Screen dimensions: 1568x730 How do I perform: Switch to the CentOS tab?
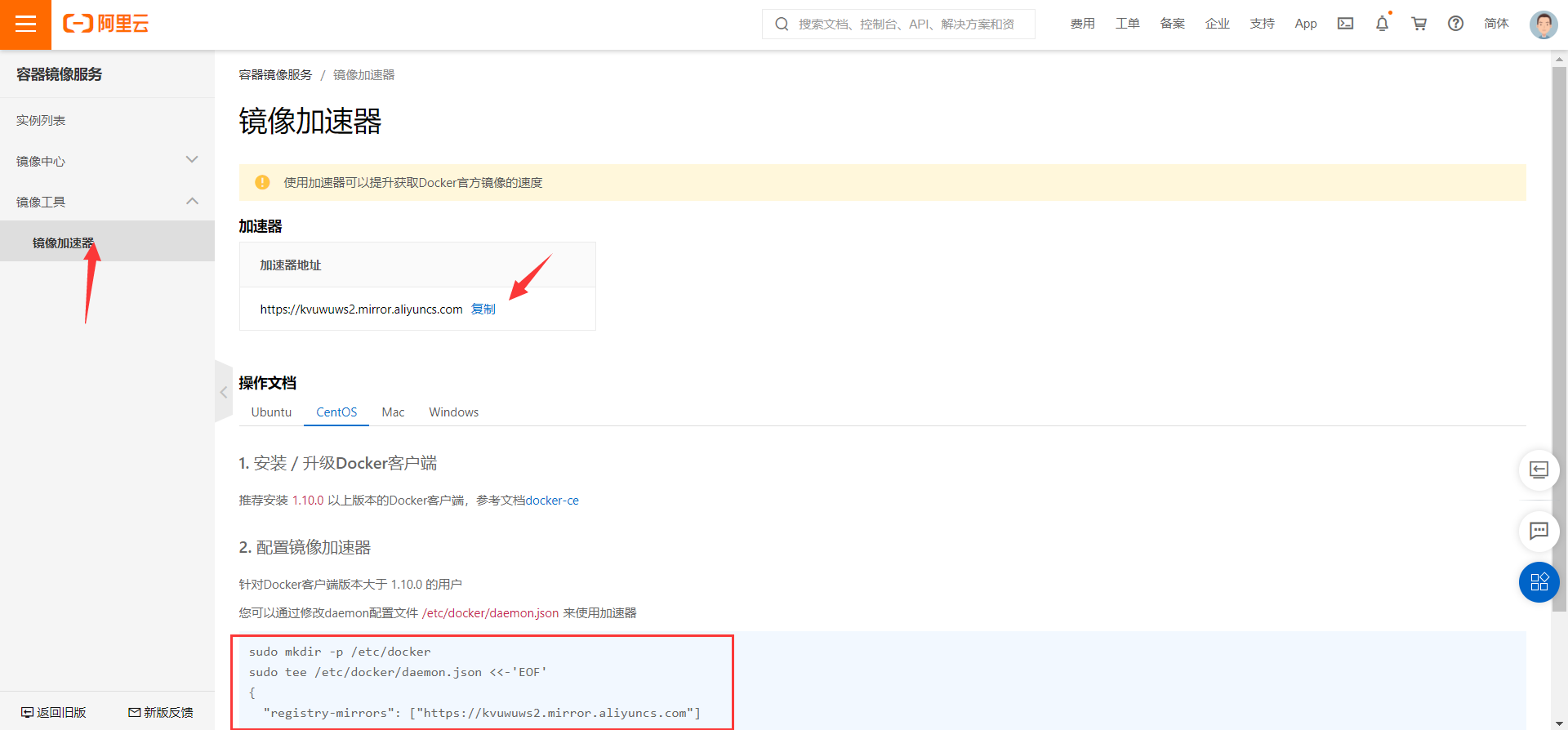coord(336,412)
